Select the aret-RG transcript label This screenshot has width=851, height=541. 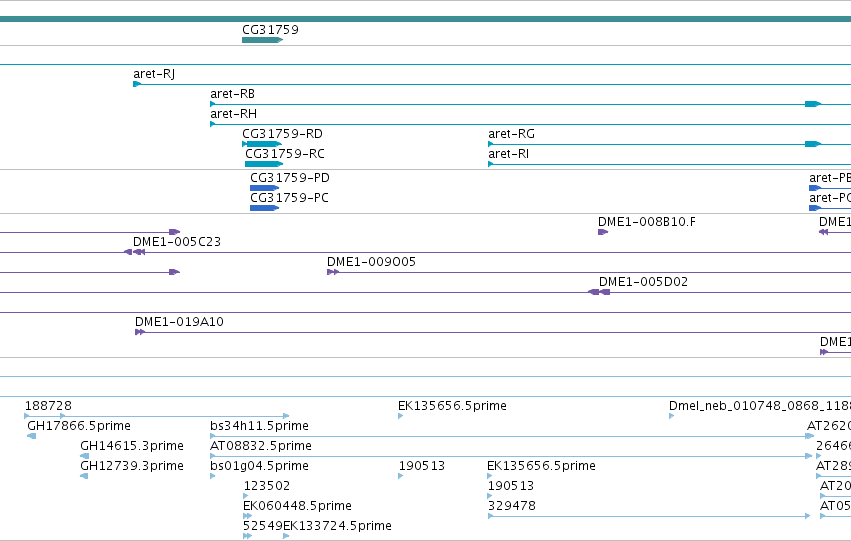pyautogui.click(x=511, y=134)
